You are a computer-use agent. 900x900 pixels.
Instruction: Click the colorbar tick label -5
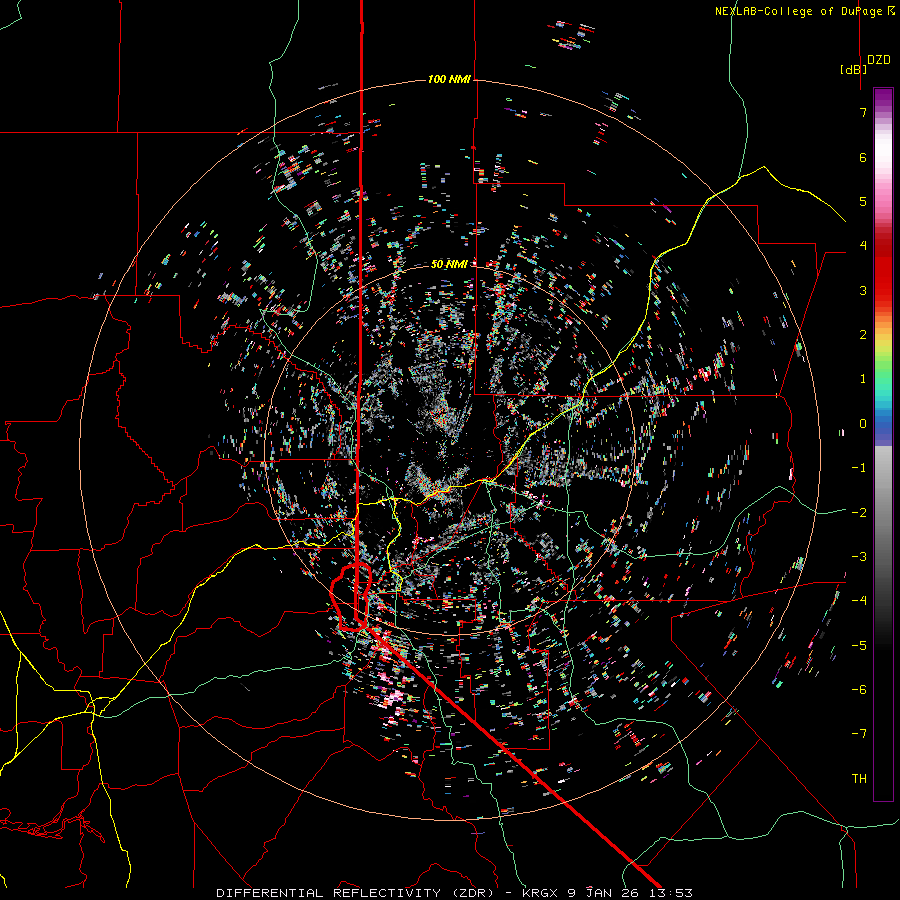pos(859,645)
